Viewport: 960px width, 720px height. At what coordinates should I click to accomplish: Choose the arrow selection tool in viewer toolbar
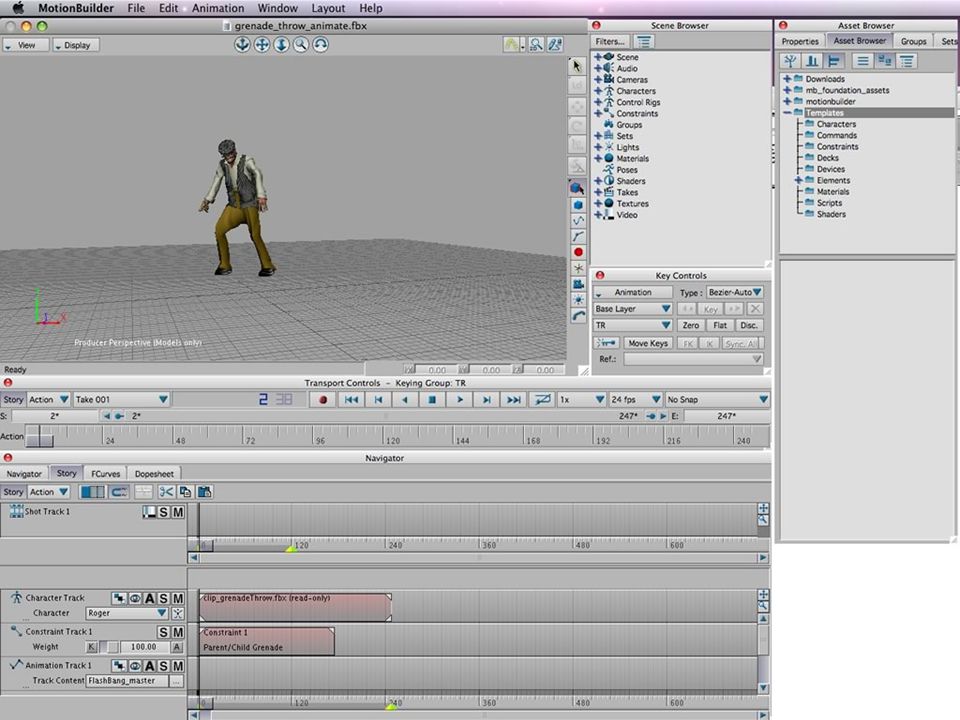click(577, 66)
